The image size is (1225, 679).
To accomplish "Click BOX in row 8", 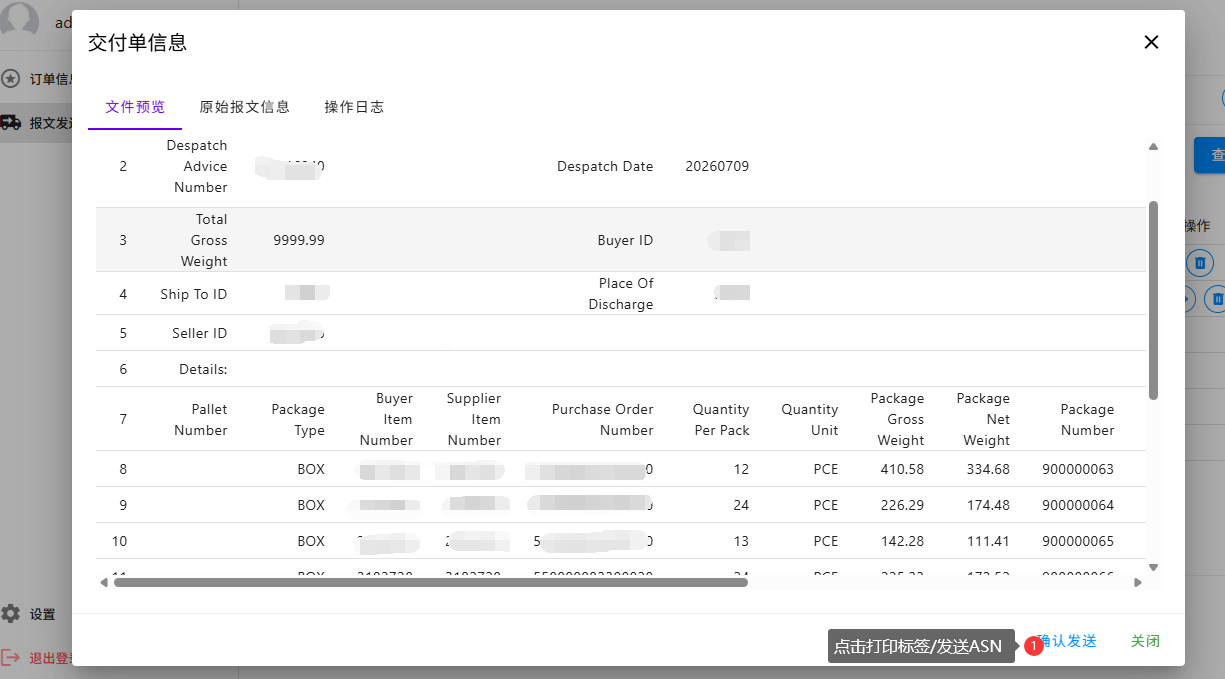I will 311,469.
